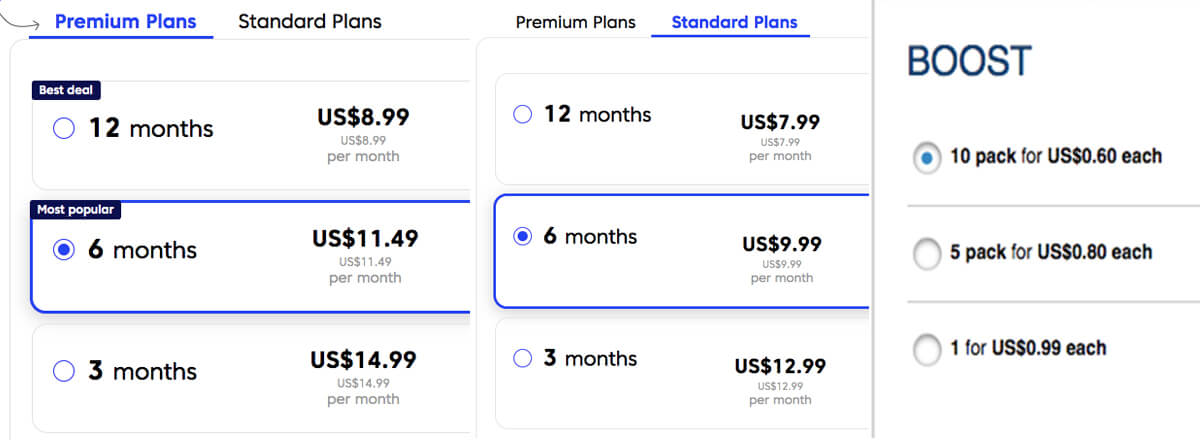Select the 6 months Premium plan at US$11.49
This screenshot has width=1200, height=440.
pyautogui.click(x=64, y=251)
